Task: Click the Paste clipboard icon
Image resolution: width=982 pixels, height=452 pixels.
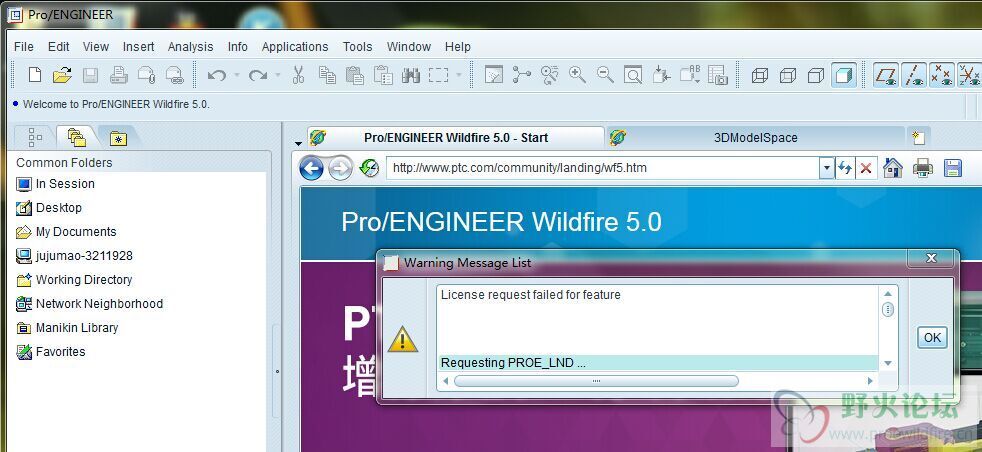Action: pyautogui.click(x=355, y=76)
